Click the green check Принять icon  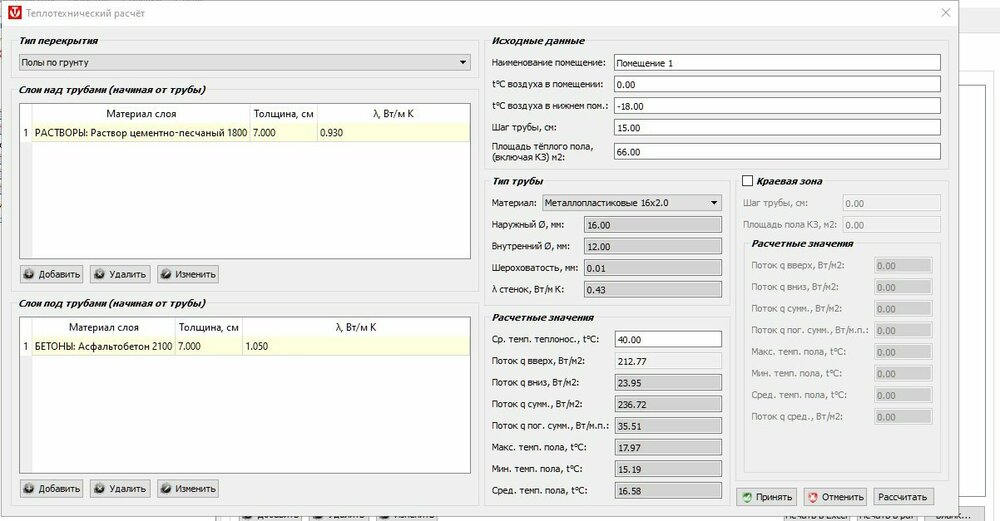point(747,497)
